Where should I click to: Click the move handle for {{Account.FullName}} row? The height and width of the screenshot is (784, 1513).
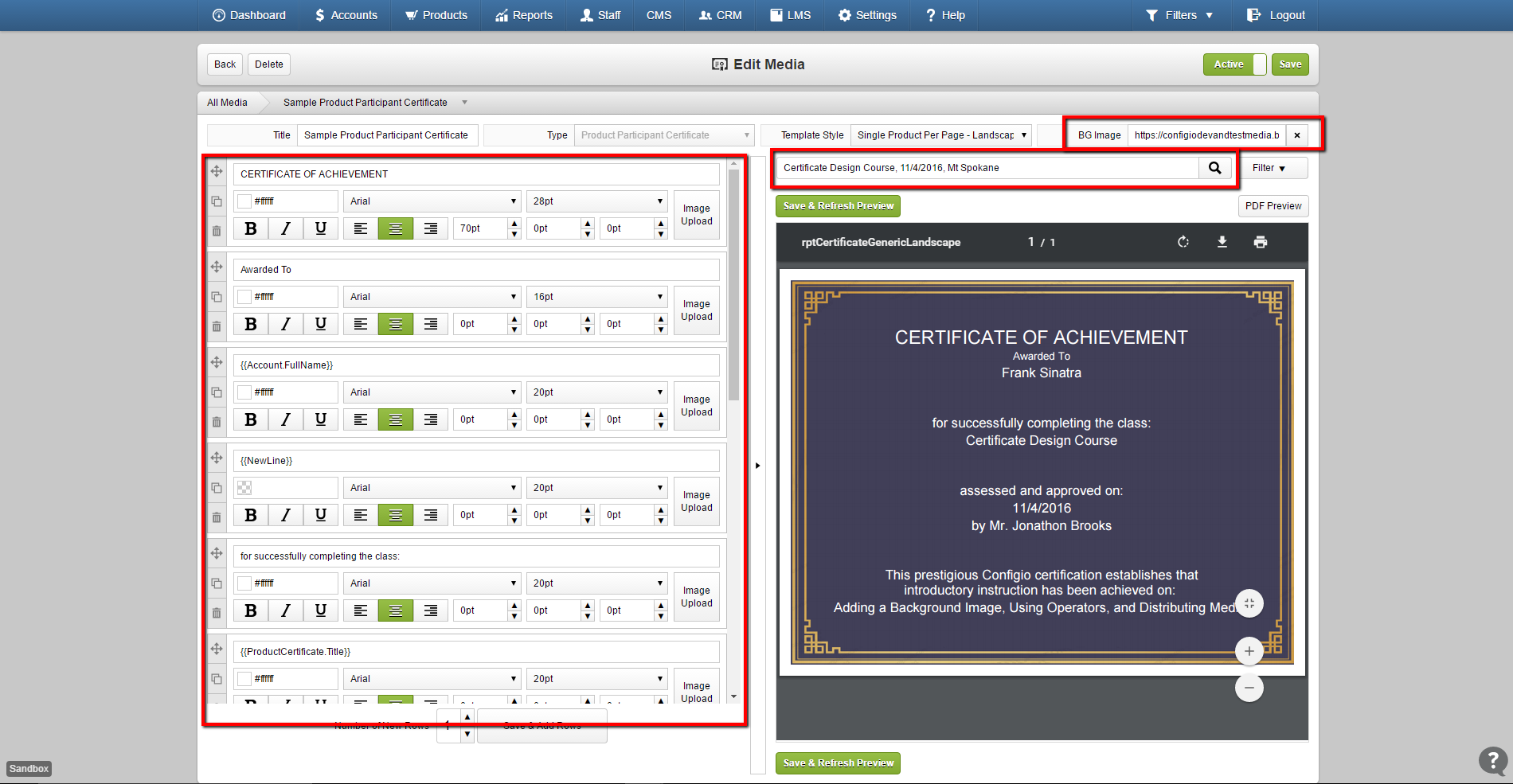(x=217, y=362)
